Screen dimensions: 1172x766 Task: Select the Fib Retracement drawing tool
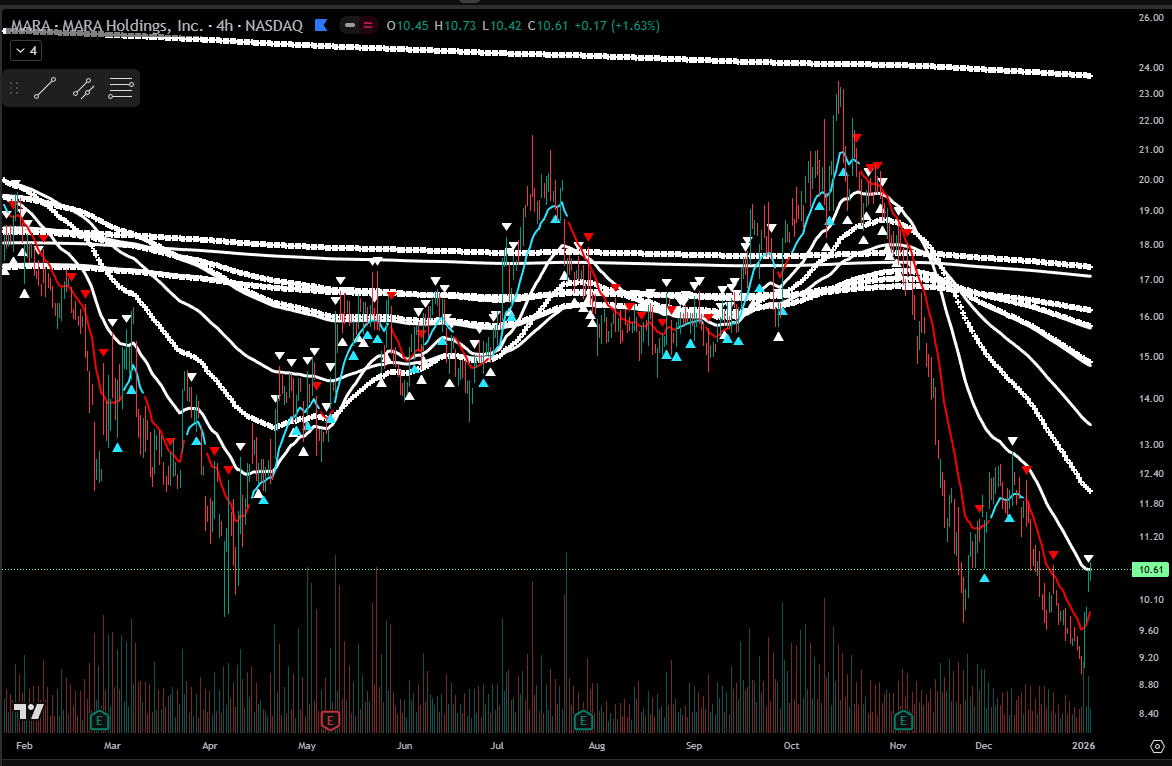(120, 88)
